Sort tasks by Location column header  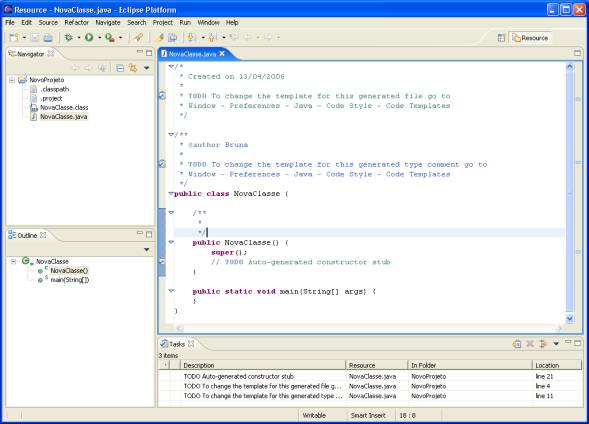pyautogui.click(x=557, y=365)
